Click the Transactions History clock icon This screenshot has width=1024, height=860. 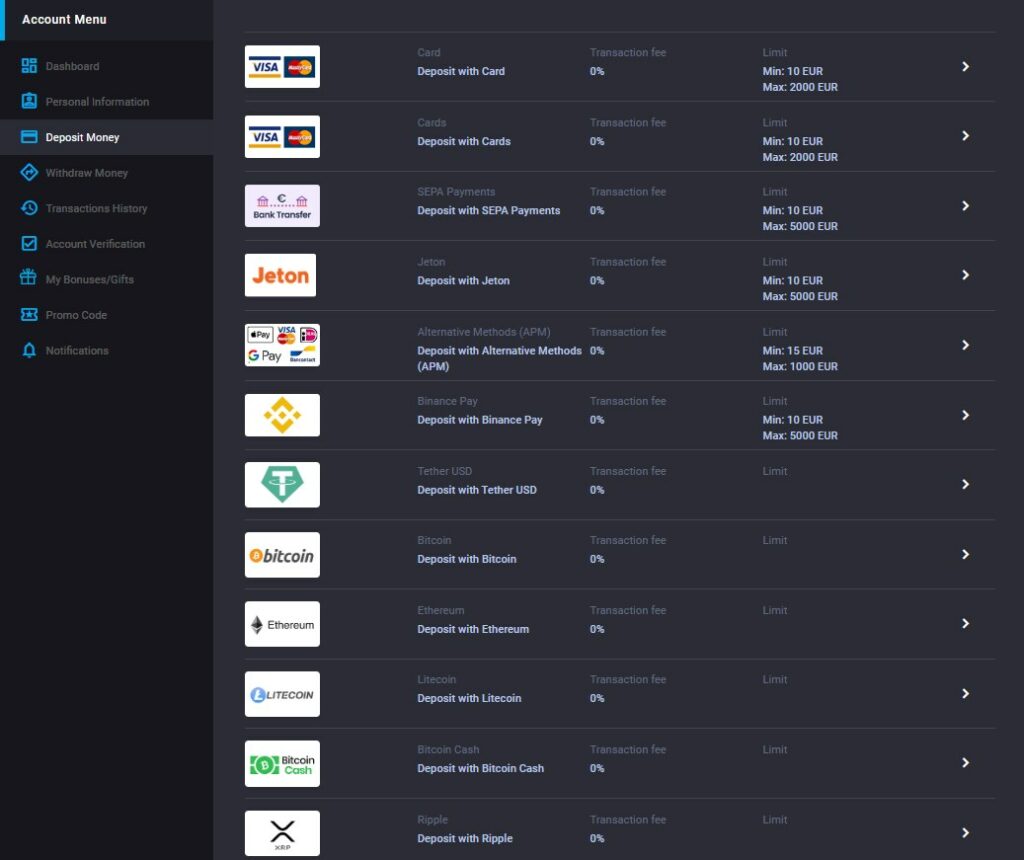(x=29, y=208)
